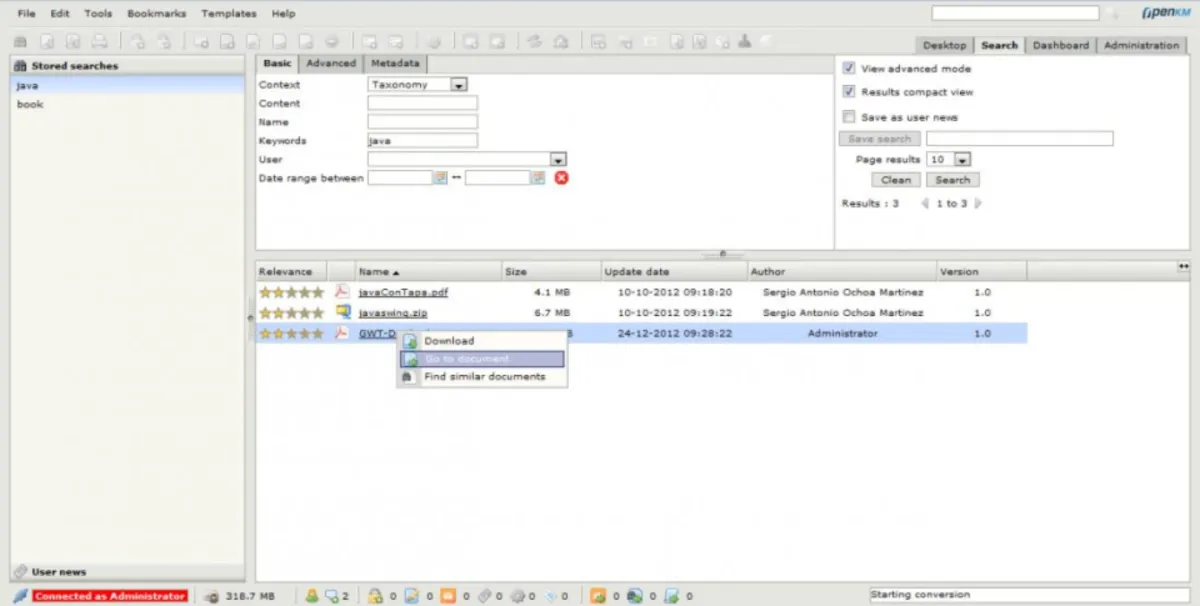Open the User dropdown
The image size is (1200, 606).
467,159
